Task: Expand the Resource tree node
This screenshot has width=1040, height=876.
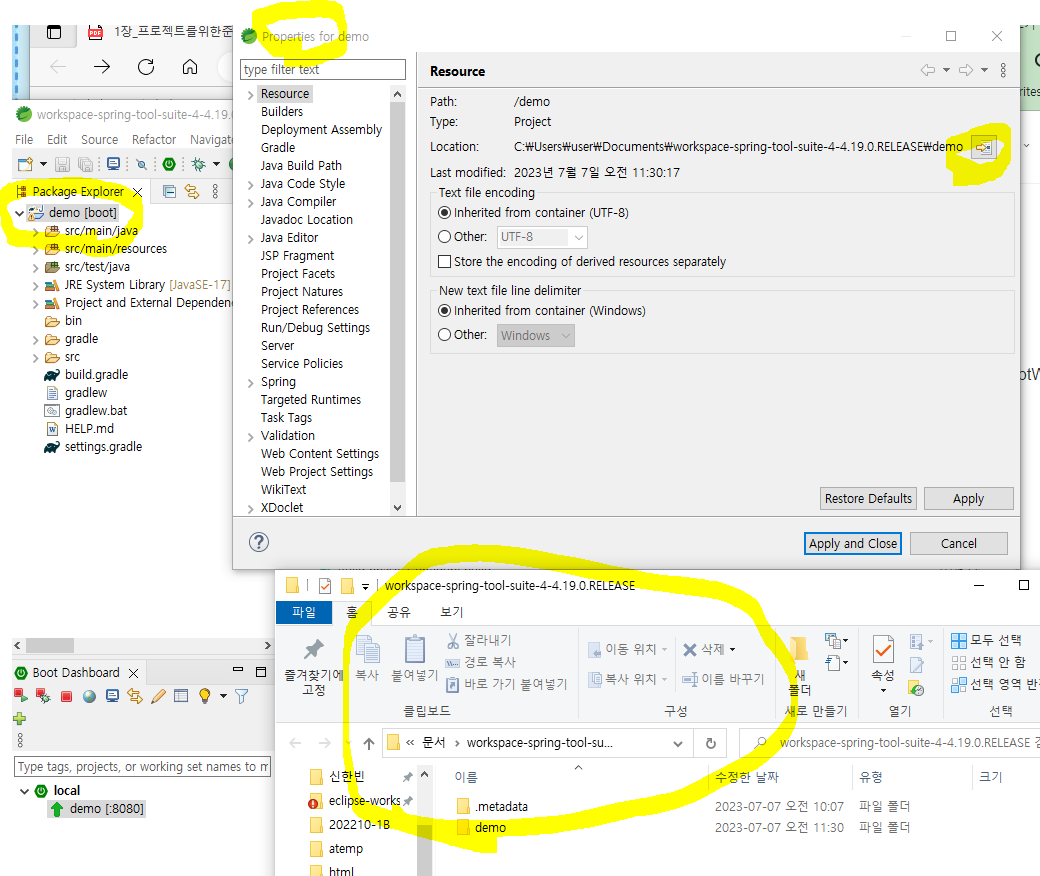Action: click(x=250, y=95)
